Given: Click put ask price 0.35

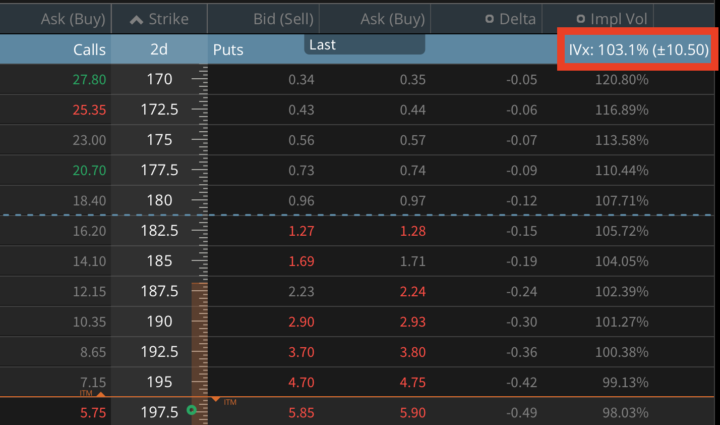Looking at the screenshot, I should [412, 79].
